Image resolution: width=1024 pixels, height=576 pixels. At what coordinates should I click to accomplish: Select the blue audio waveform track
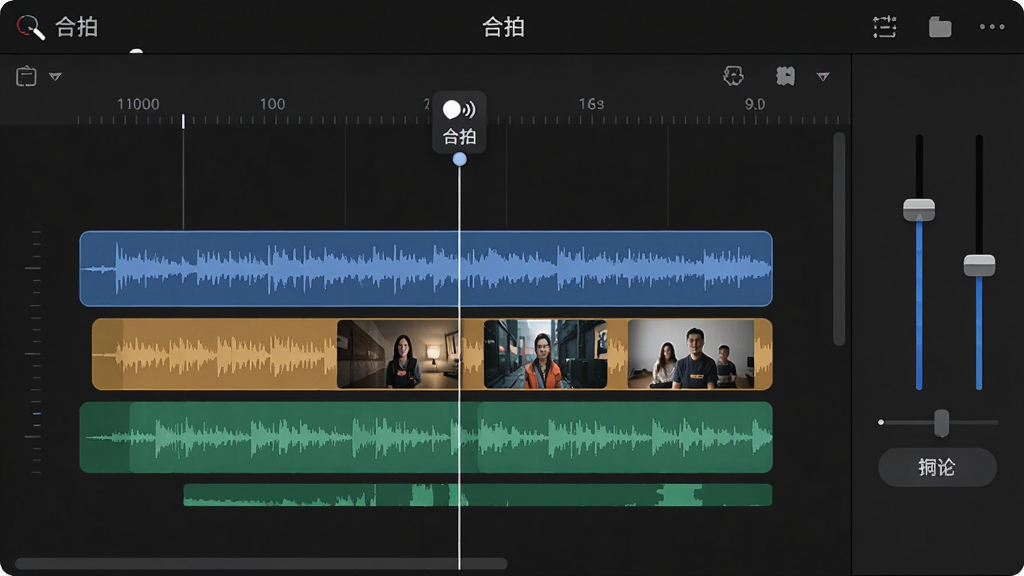[426, 268]
